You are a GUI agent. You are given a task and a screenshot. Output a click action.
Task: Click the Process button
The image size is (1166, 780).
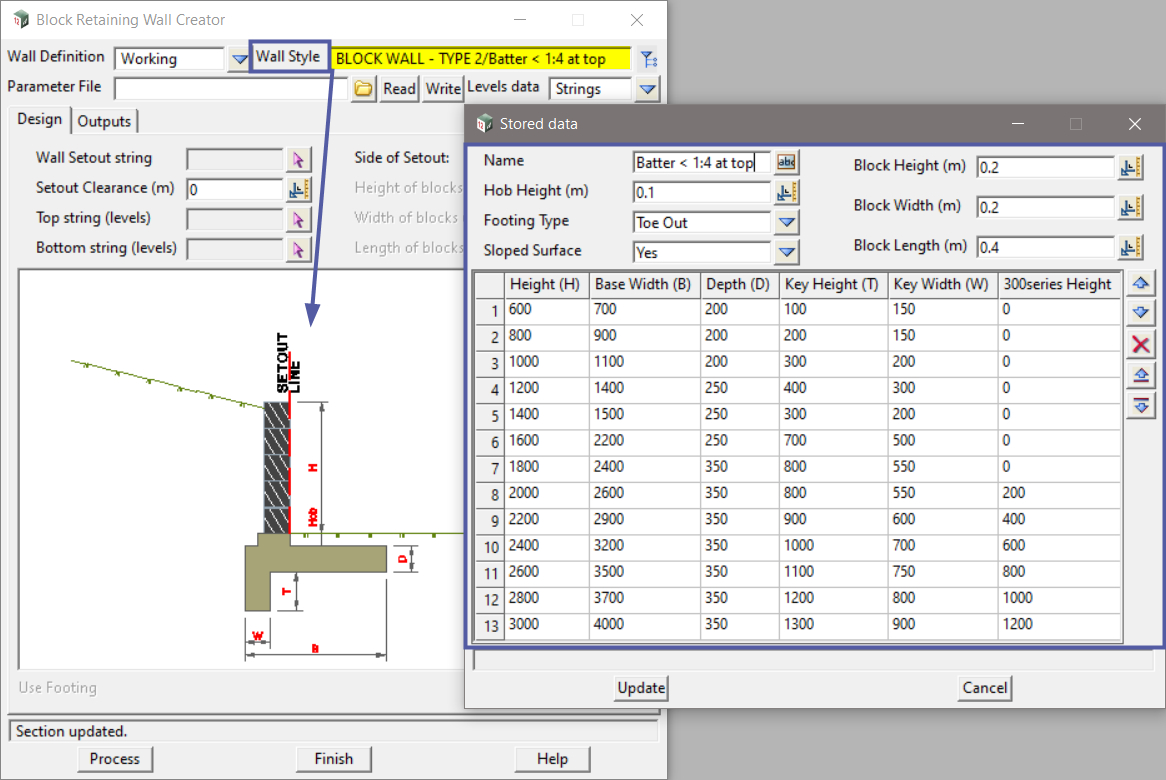pos(115,759)
